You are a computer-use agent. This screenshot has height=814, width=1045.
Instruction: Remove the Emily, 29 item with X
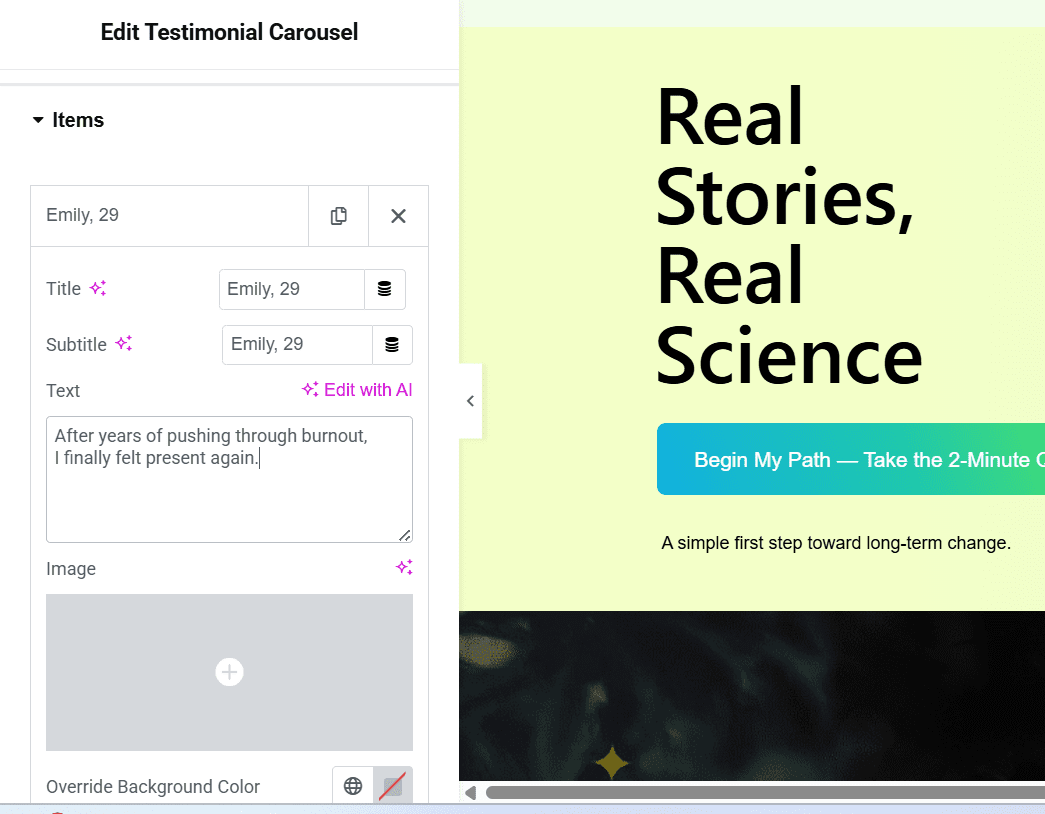coord(398,216)
